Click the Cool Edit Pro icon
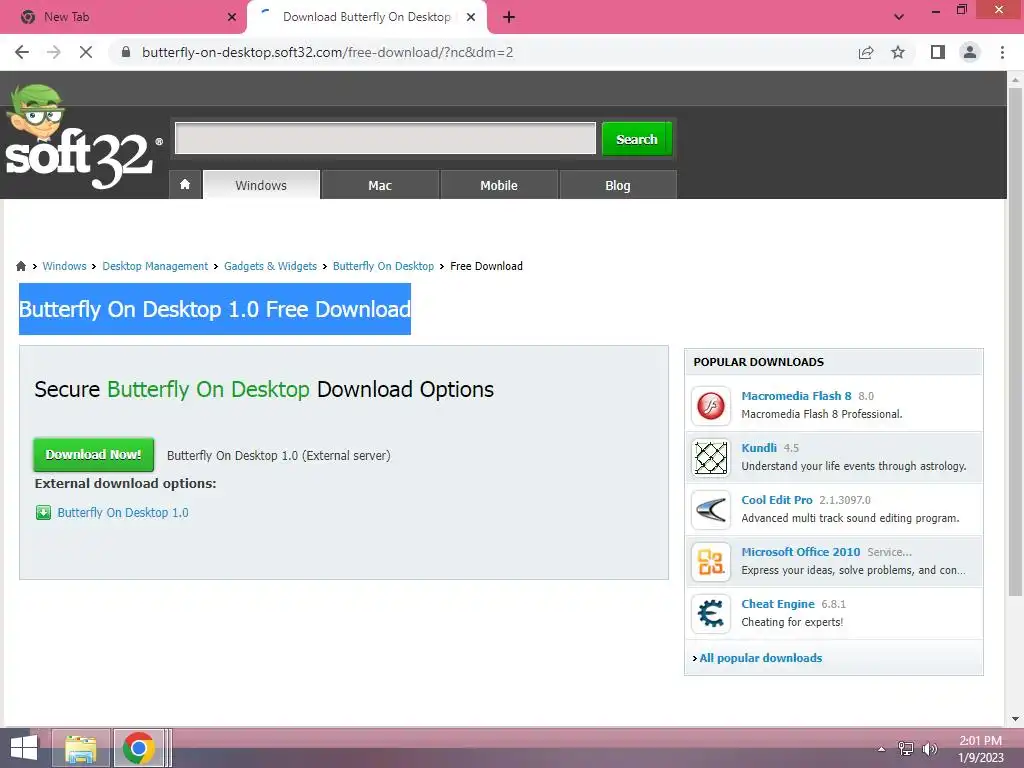 [711, 509]
